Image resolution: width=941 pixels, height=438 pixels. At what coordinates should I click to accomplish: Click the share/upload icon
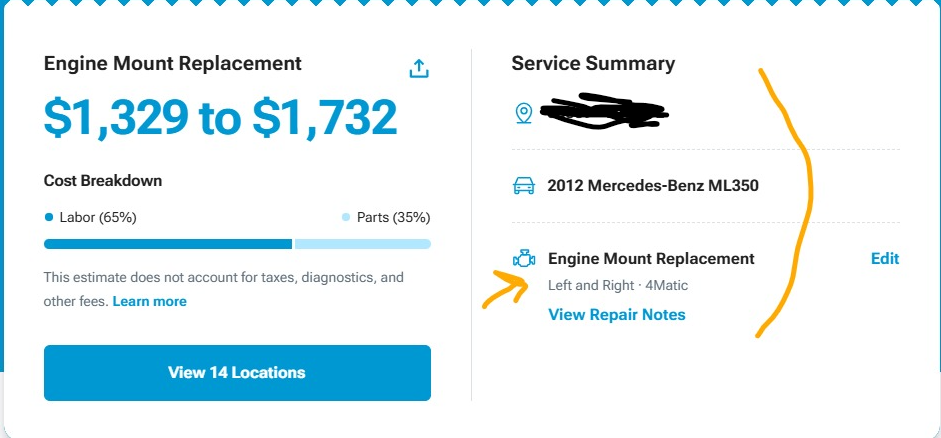(x=419, y=68)
